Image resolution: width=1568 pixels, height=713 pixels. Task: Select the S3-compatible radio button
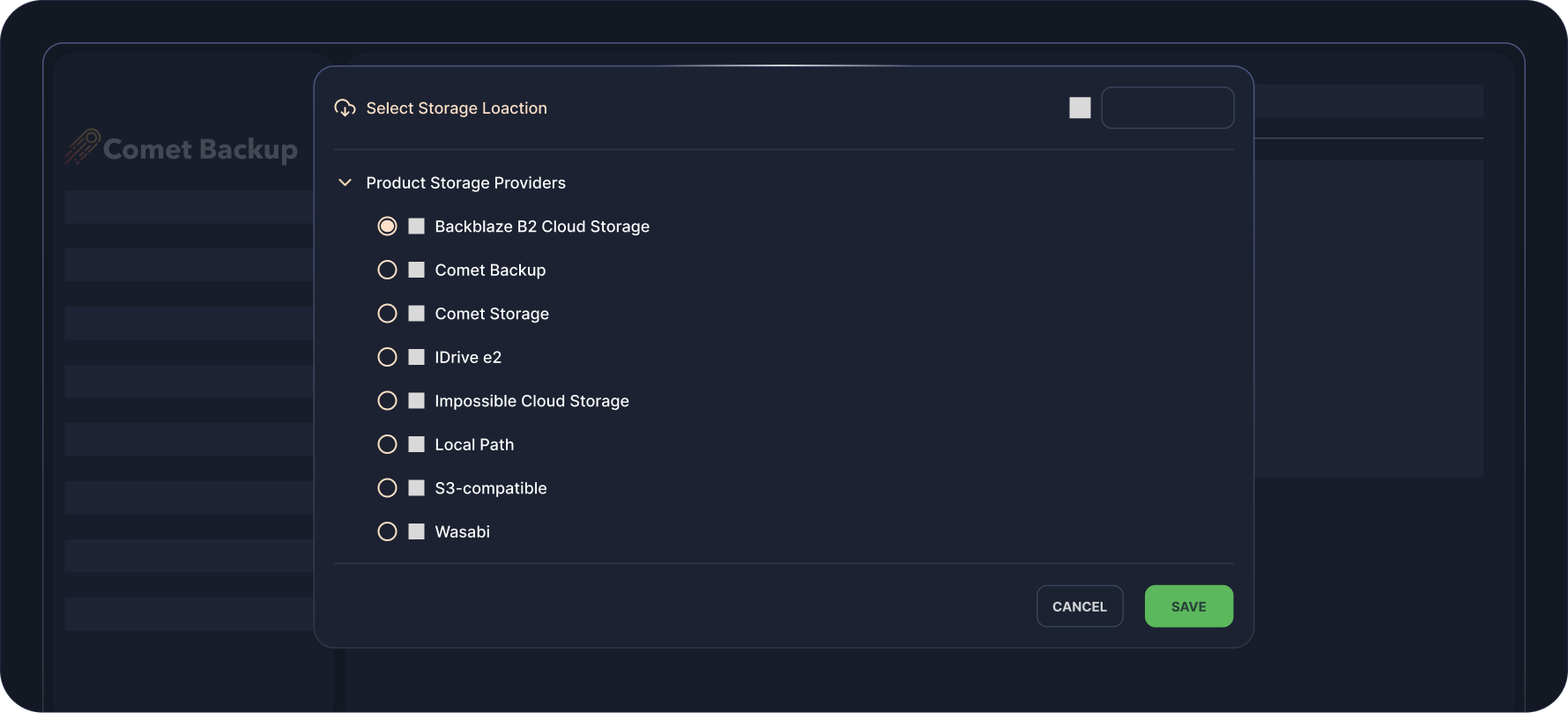[387, 488]
